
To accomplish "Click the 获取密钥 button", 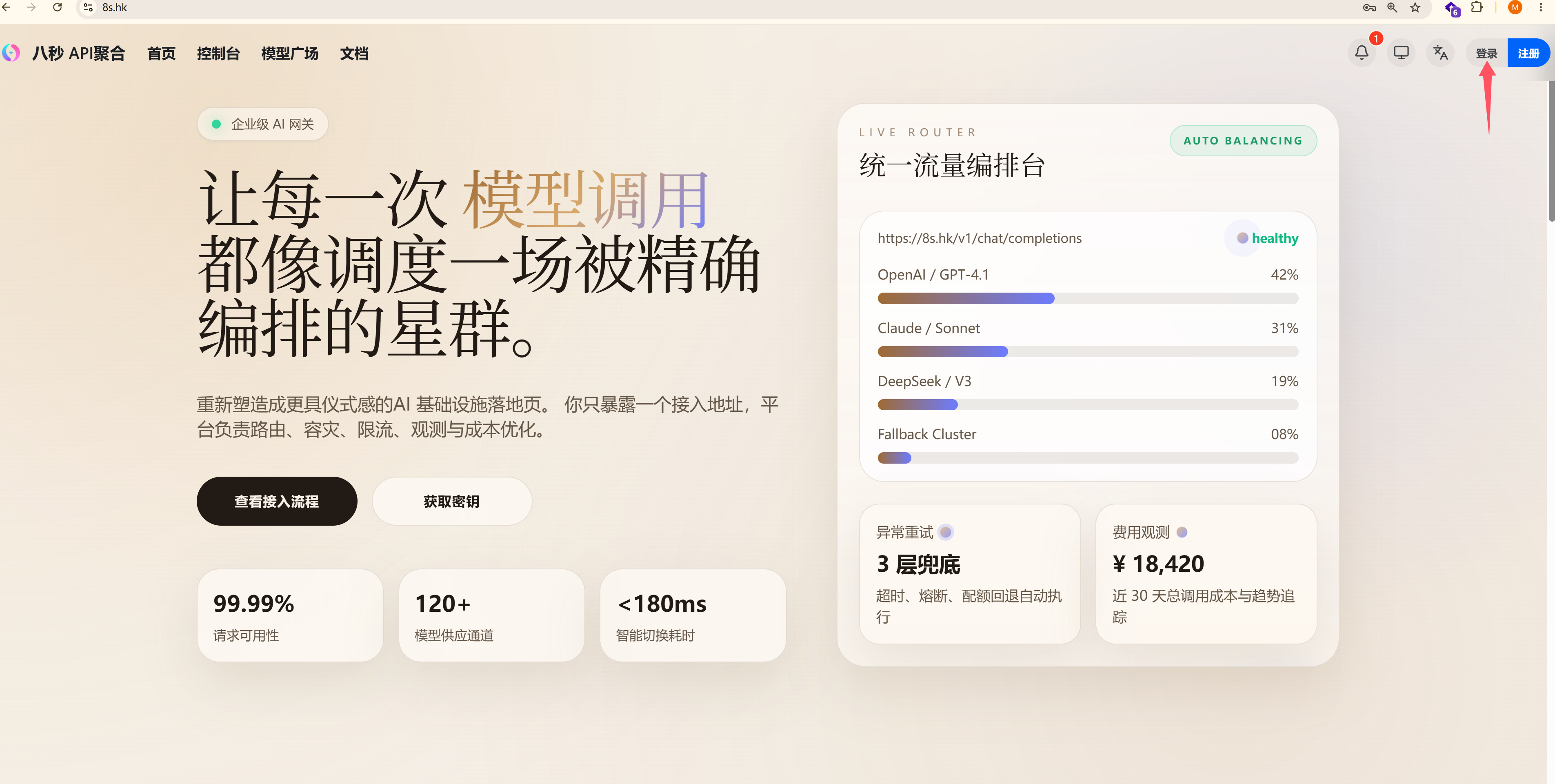I will (451, 501).
